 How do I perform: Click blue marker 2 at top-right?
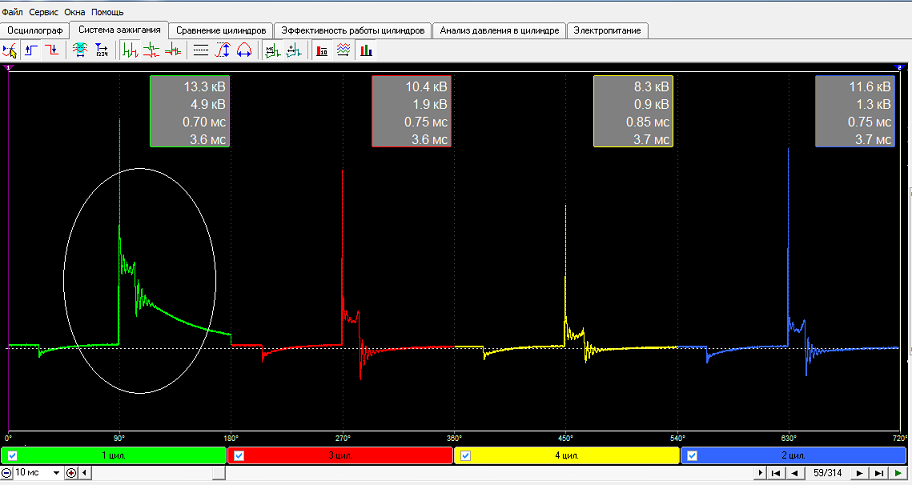tap(899, 67)
